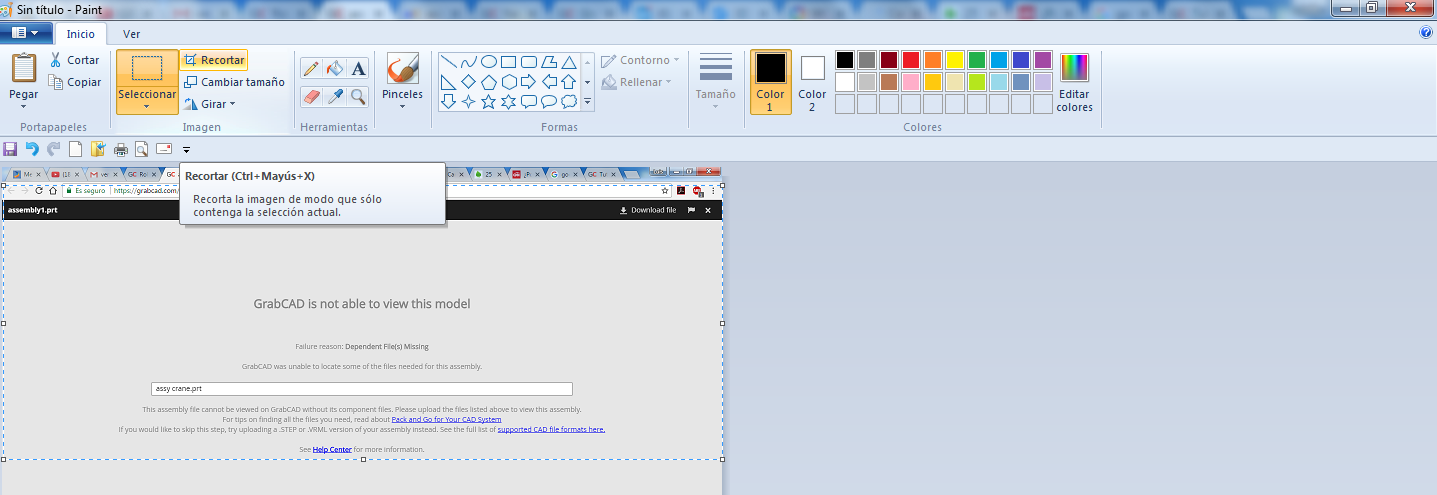This screenshot has width=1437, height=495.
Task: Pick the orange color swatch
Action: (933, 60)
